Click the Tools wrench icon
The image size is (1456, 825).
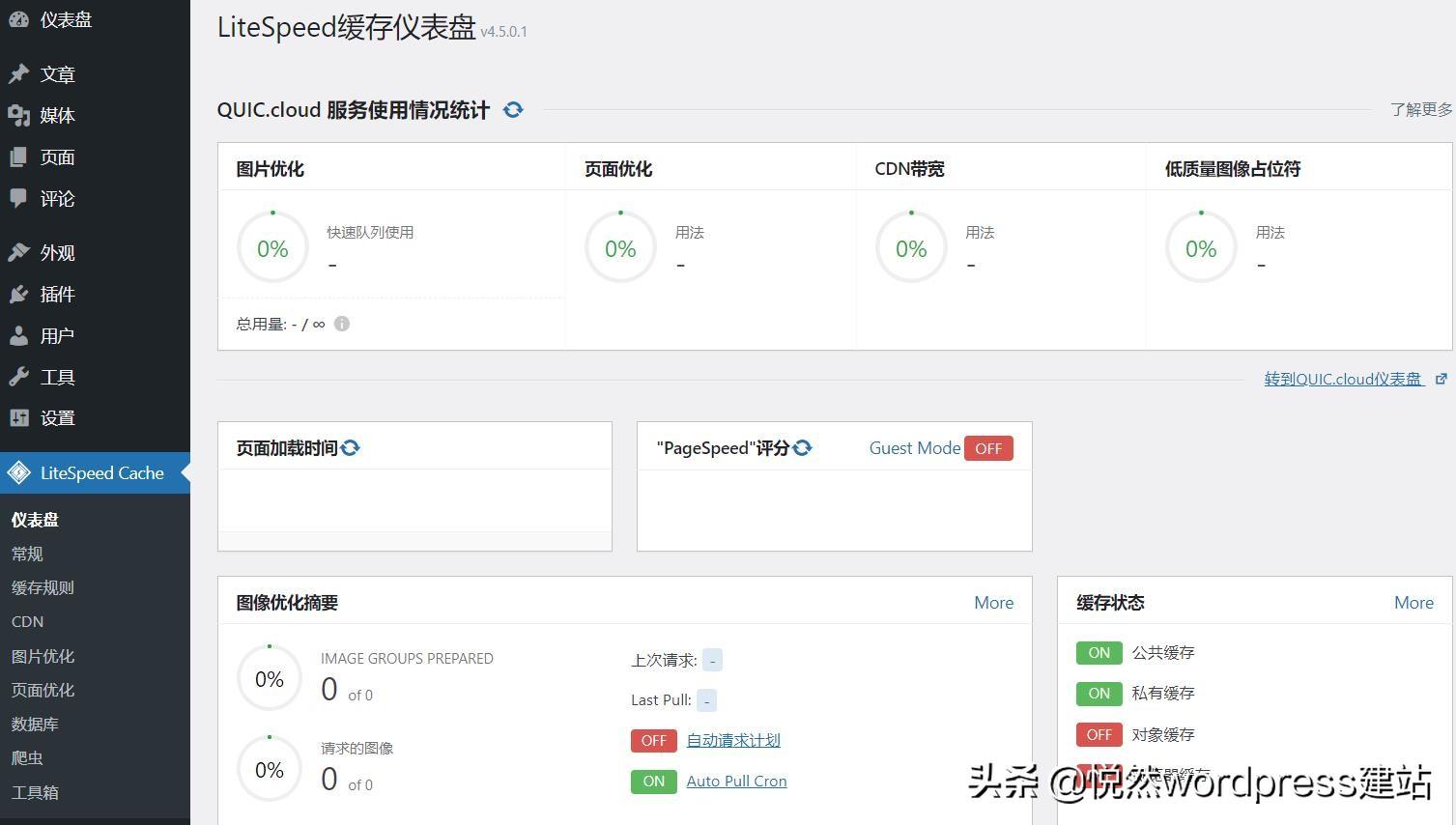18,377
